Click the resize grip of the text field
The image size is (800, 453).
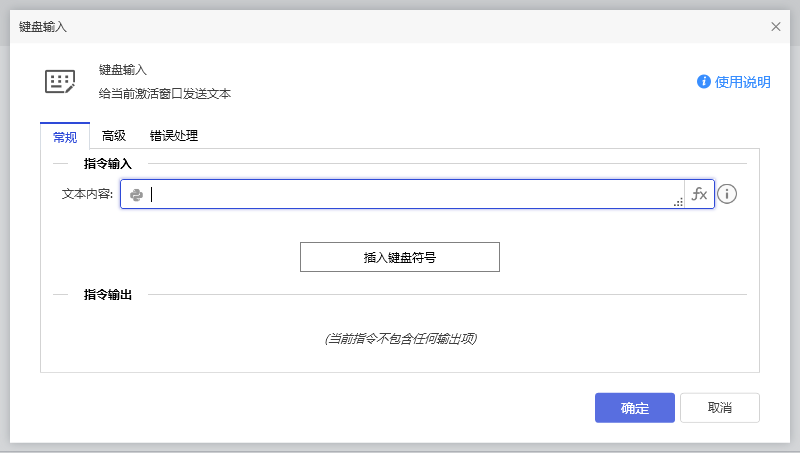coord(678,203)
